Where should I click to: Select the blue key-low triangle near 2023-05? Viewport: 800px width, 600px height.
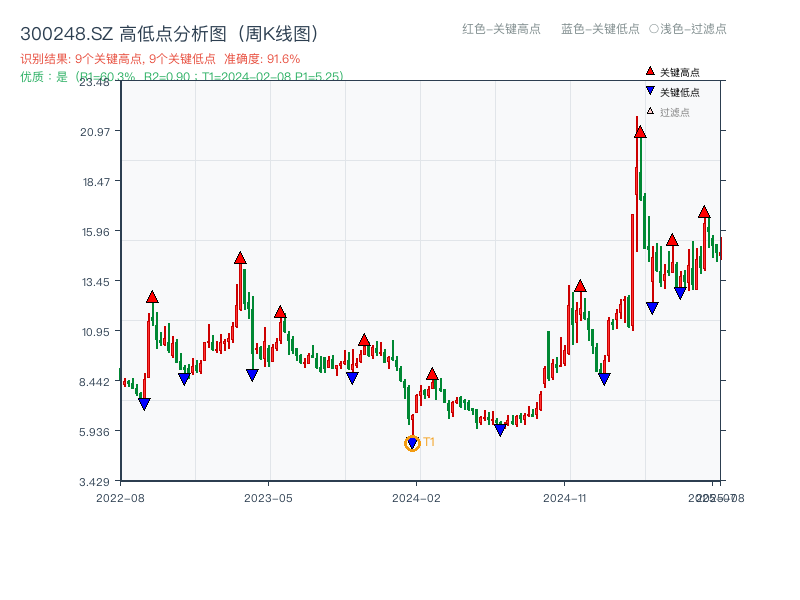(x=252, y=375)
